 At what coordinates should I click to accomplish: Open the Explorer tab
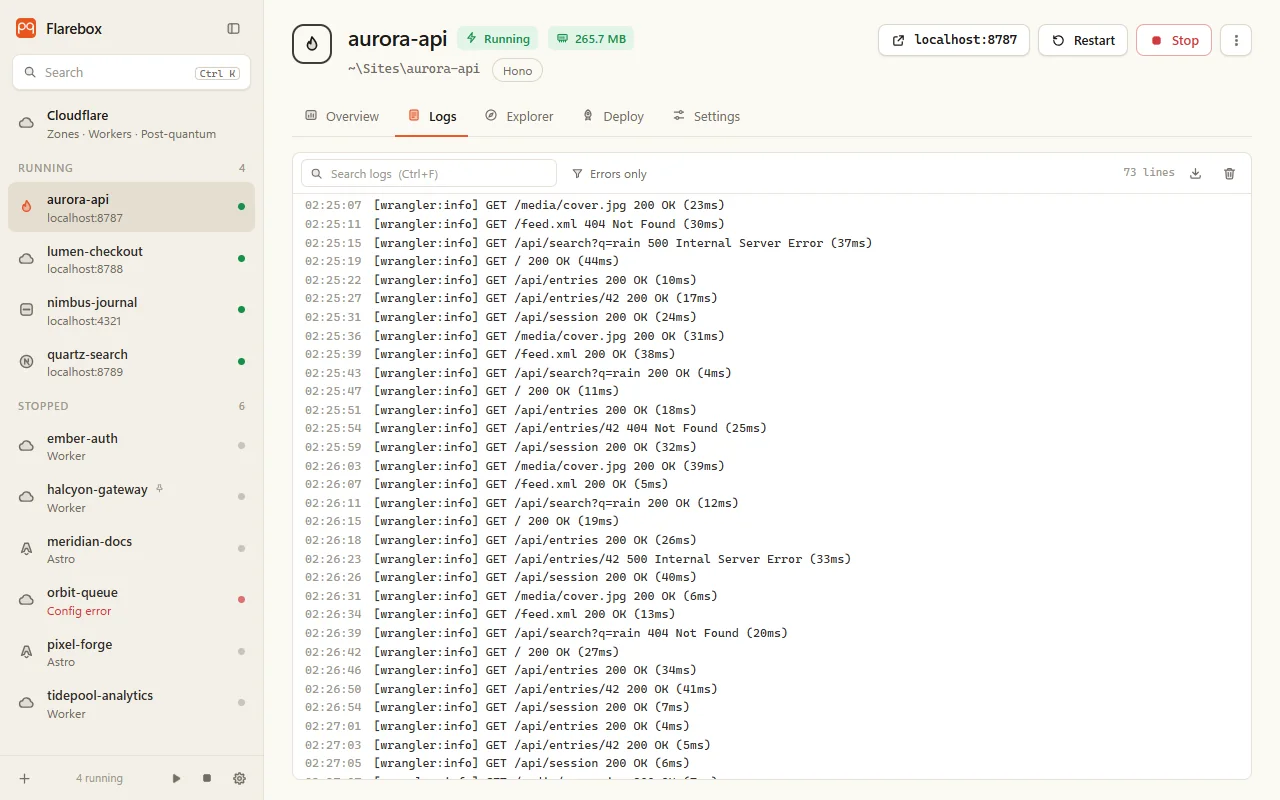[x=519, y=117]
